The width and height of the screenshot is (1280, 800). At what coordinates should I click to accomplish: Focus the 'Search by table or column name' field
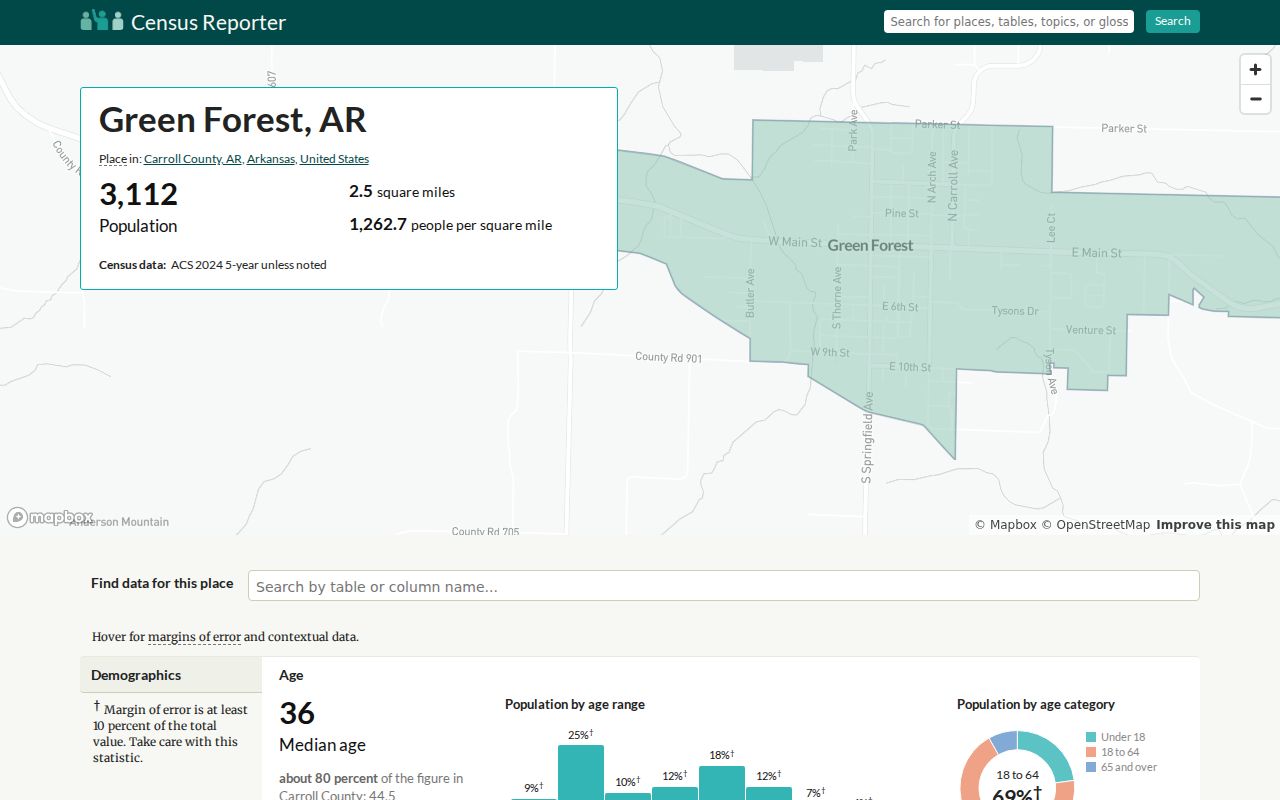tap(723, 586)
